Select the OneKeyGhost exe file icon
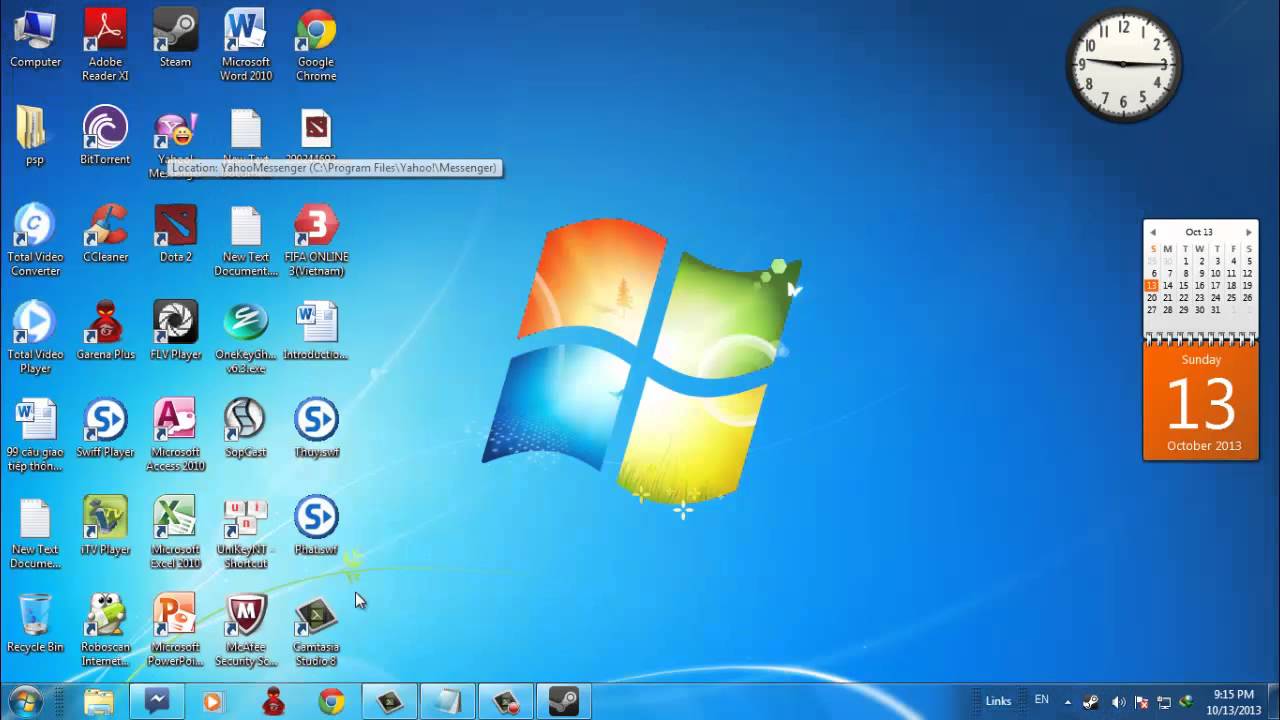 click(x=246, y=338)
